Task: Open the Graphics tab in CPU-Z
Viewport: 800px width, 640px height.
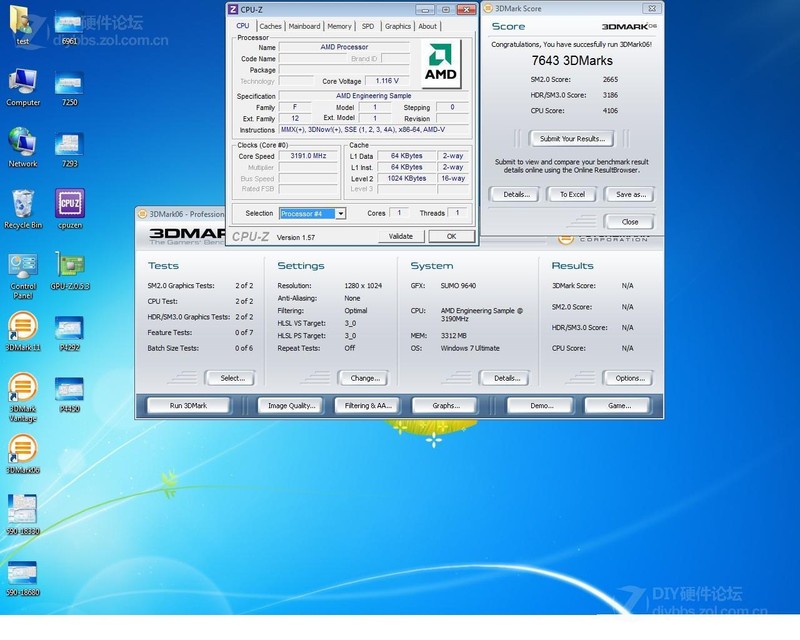Action: tap(398, 26)
